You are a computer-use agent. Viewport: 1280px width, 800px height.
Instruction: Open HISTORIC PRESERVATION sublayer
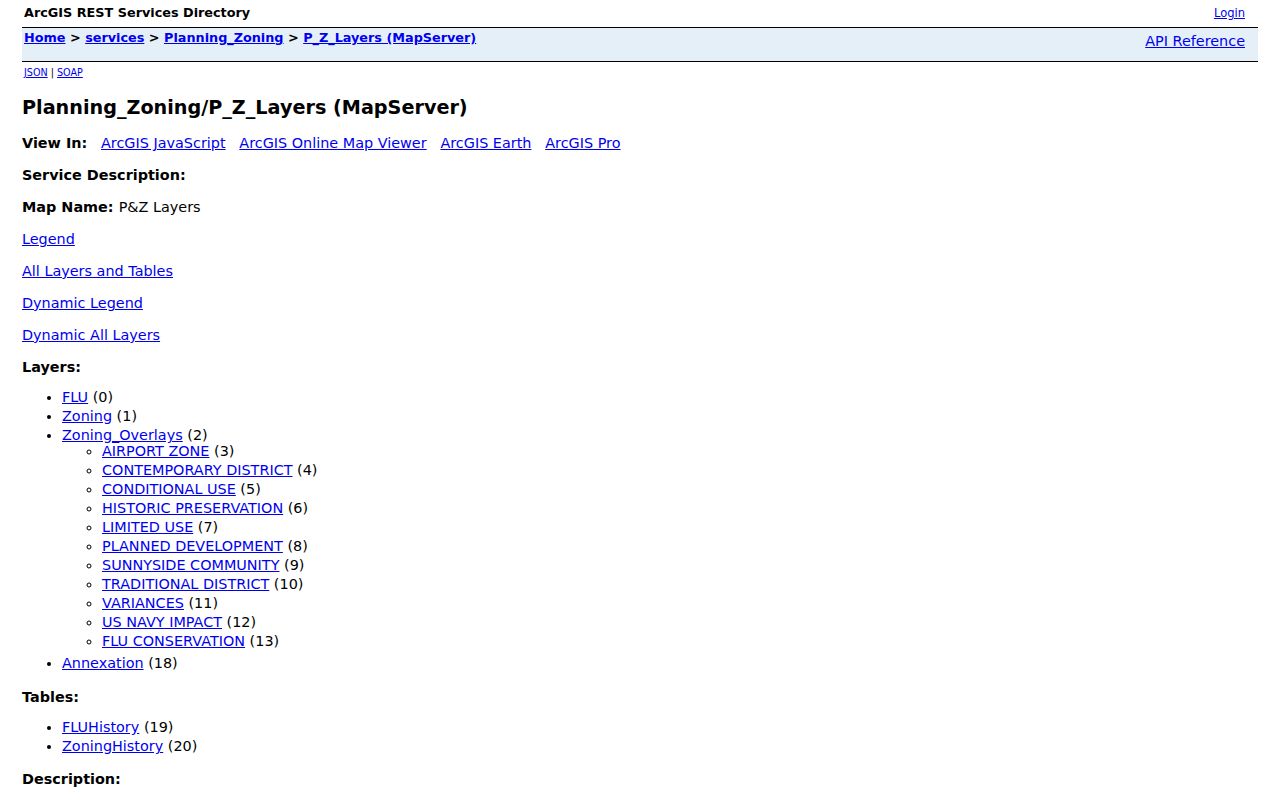click(192, 508)
